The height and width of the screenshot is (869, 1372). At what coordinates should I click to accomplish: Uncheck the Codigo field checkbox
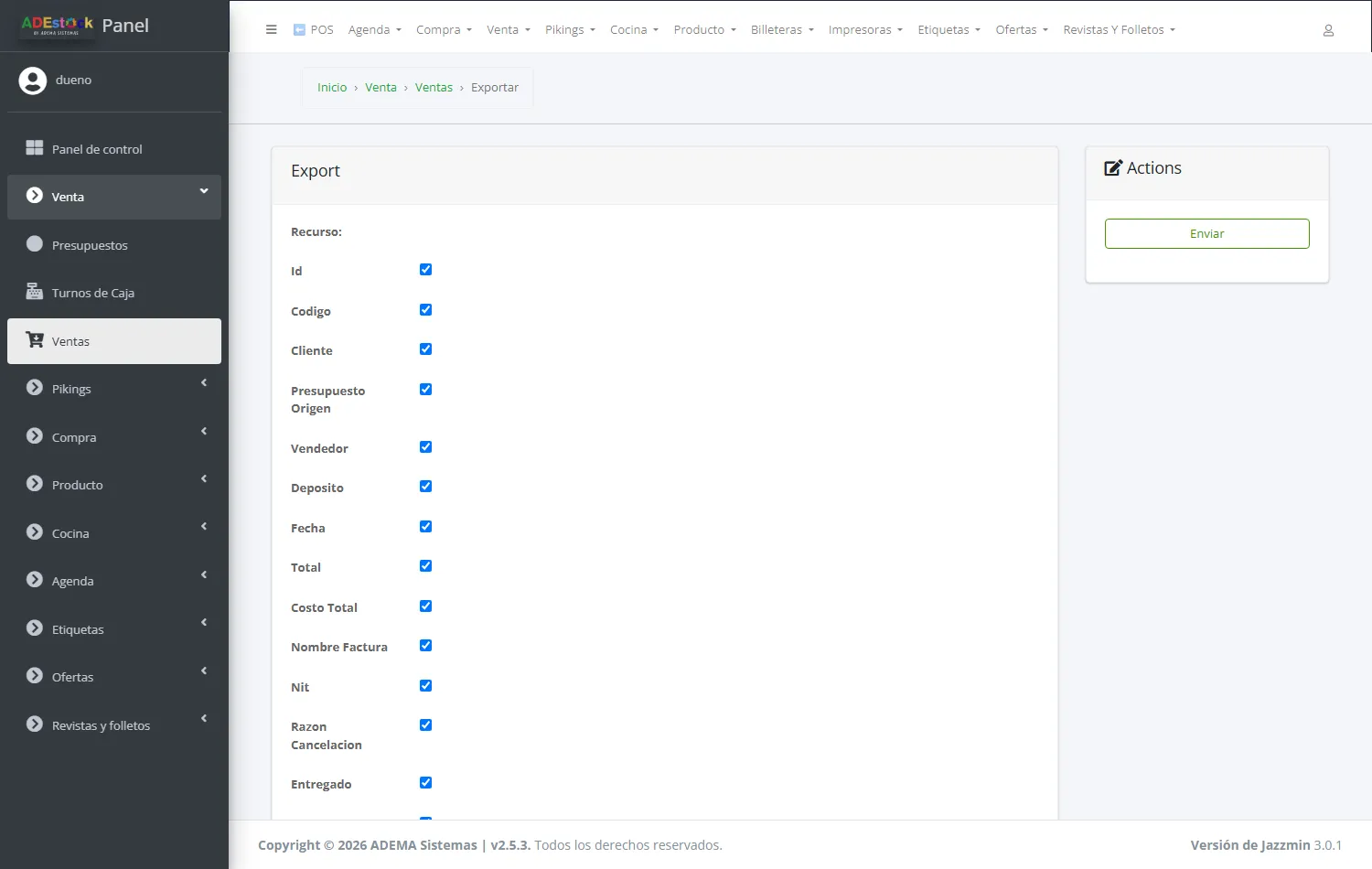[x=425, y=310]
